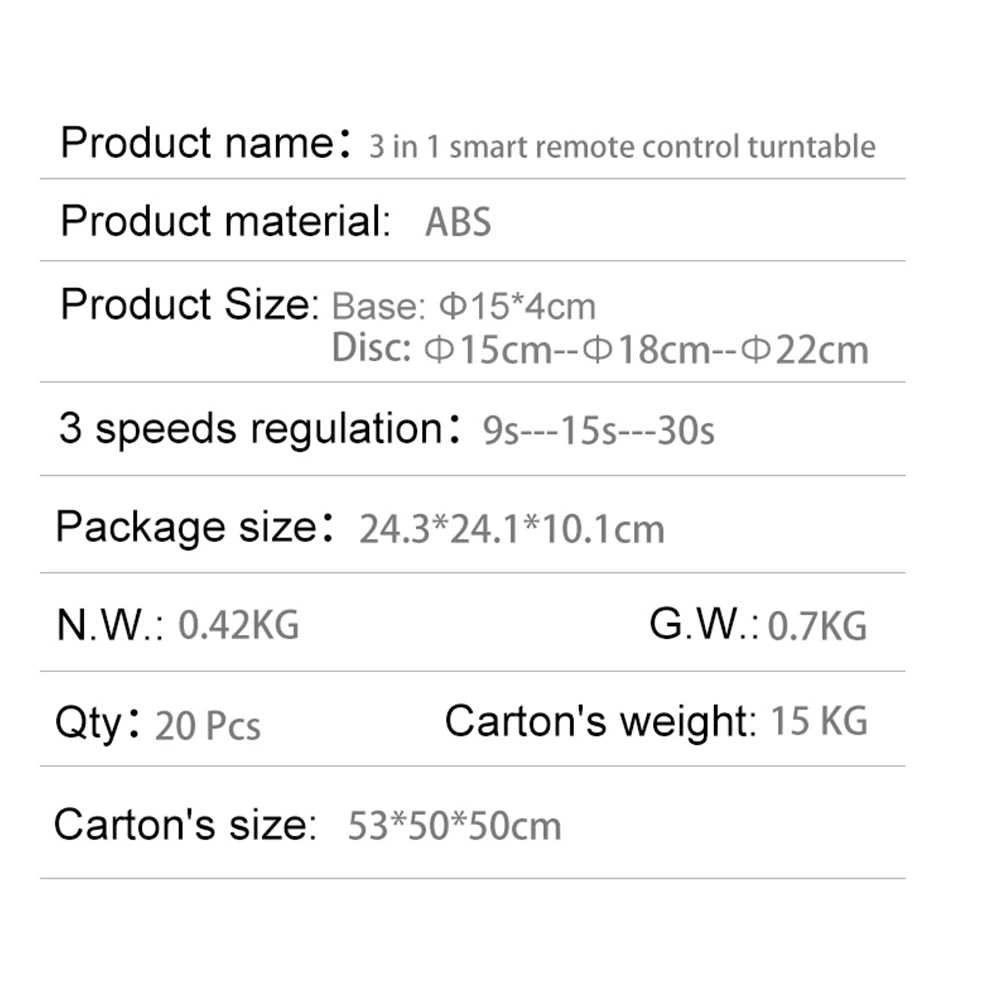Select the '0.7KG' gross weight value
The height and width of the screenshot is (1000, 1000).
[818, 626]
